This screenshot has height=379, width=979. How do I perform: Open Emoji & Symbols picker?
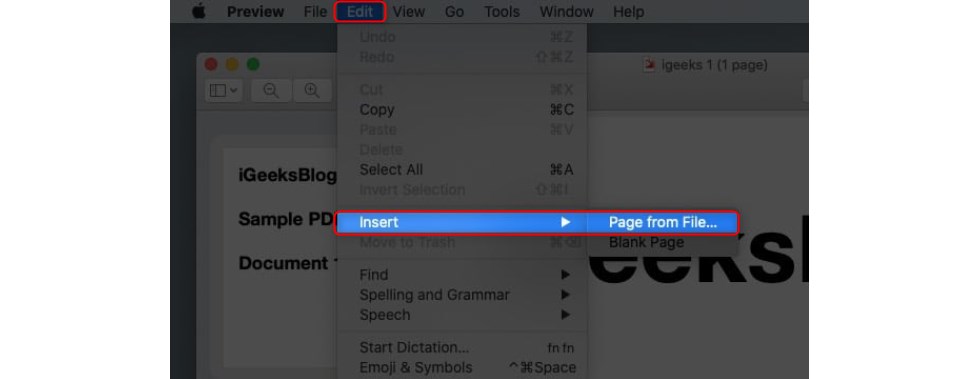[x=462, y=368]
